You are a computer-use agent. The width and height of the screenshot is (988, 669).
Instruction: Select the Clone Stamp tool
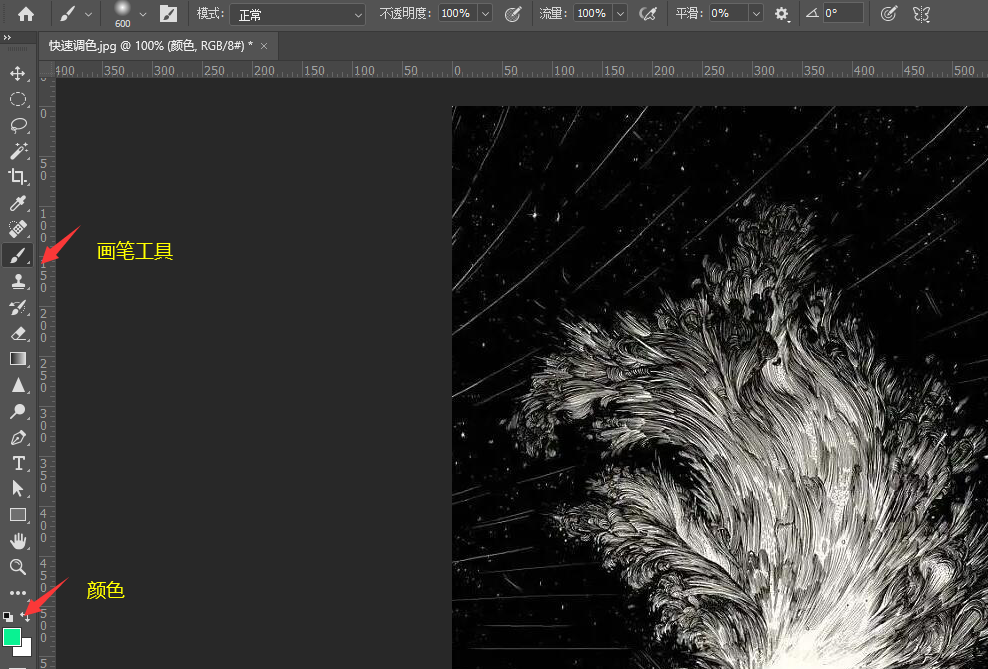tap(18, 281)
